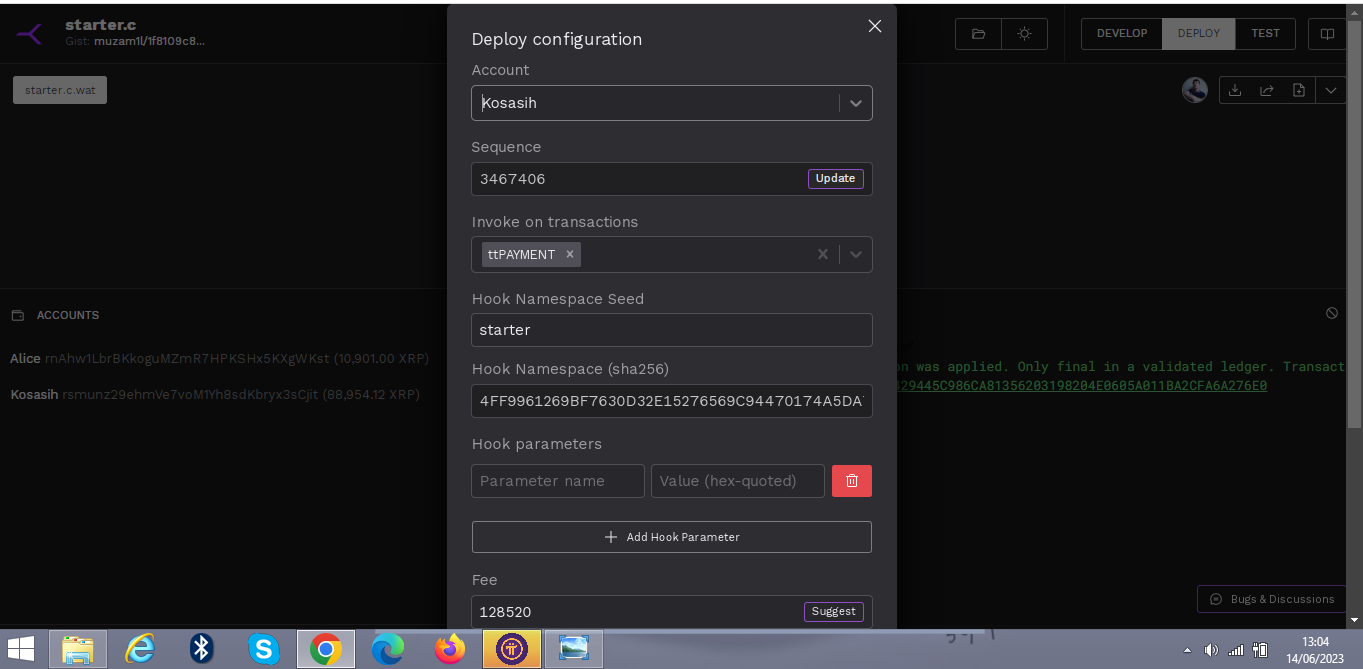Click the Parameter name input
The height and width of the screenshot is (669, 1363).
coord(558,481)
